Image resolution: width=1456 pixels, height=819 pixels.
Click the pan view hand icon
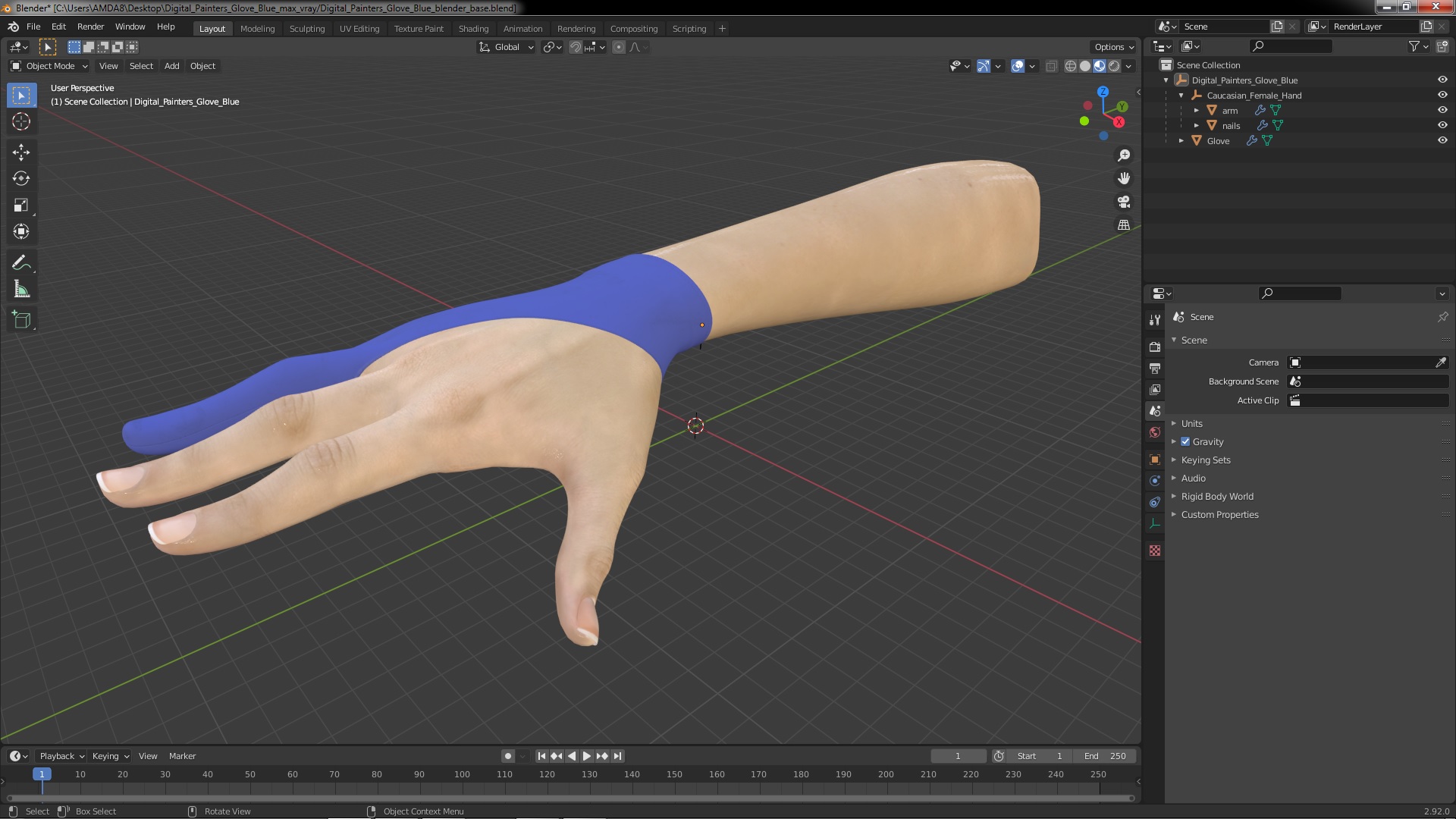click(1124, 178)
